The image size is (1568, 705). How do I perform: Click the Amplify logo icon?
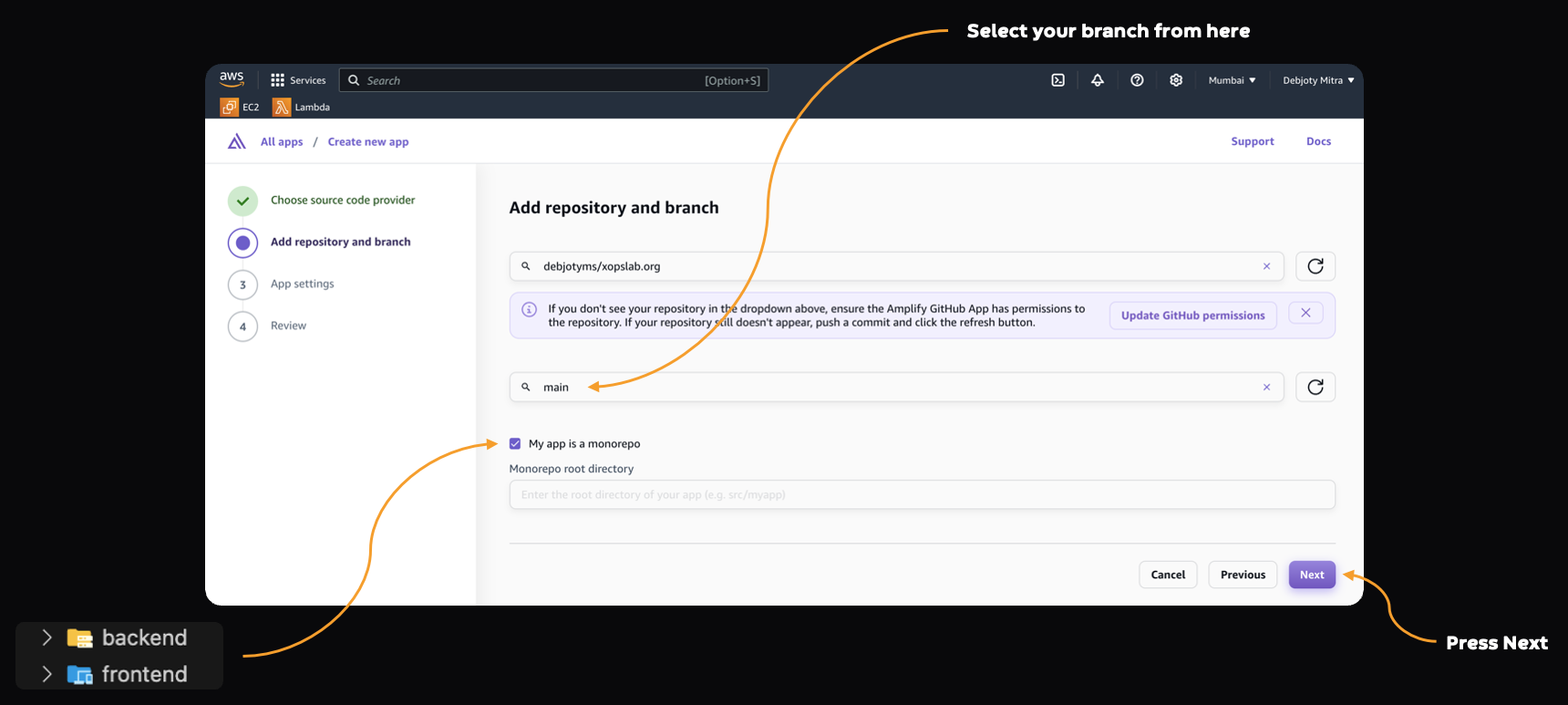[237, 141]
